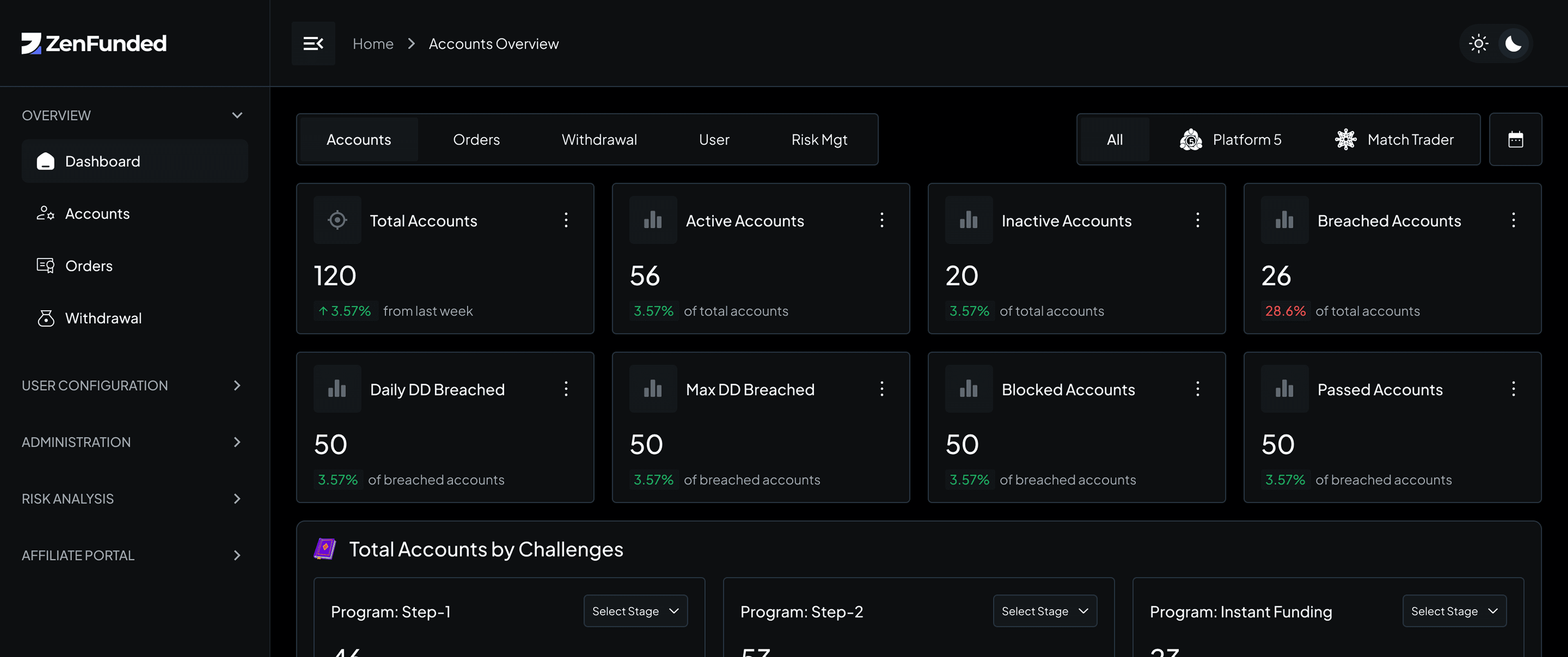1568x657 pixels.
Task: Open the Risk Mgt tab
Action: pos(819,139)
